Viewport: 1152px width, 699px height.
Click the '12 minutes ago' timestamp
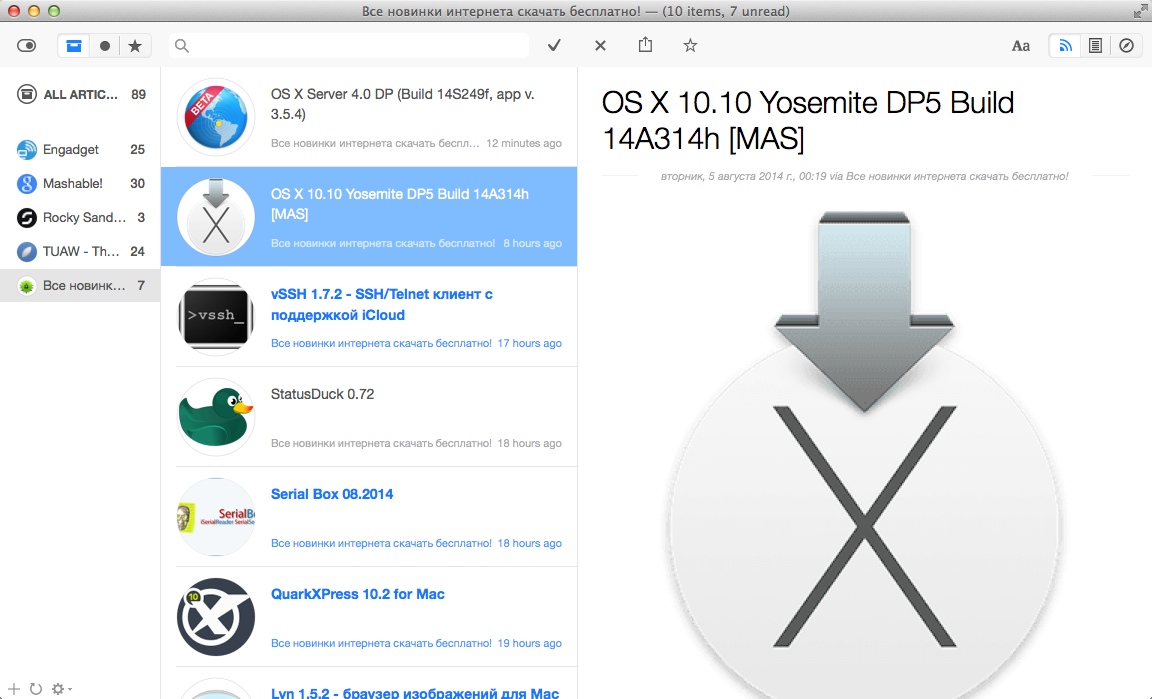[x=524, y=143]
